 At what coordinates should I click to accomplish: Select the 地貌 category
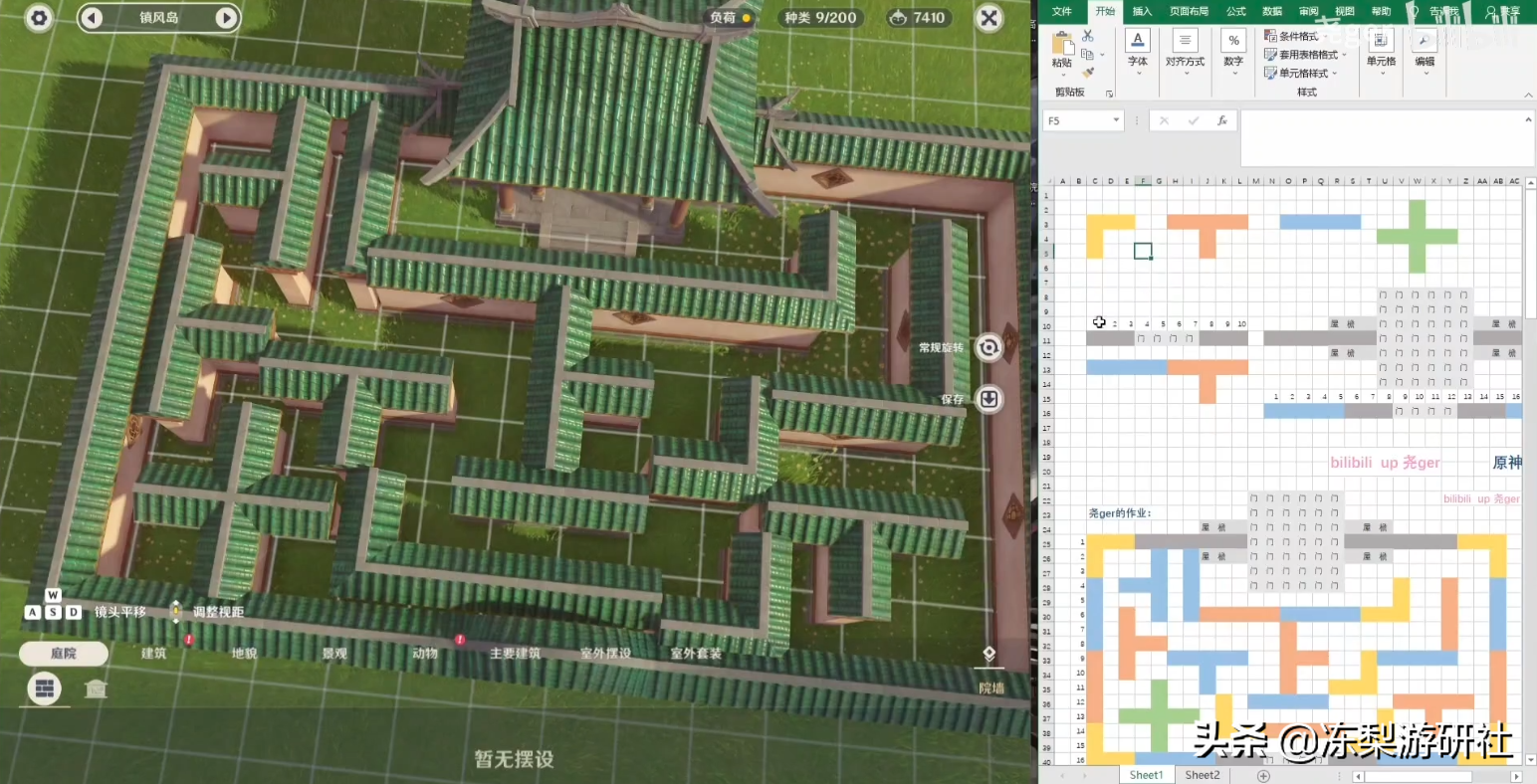coord(244,654)
